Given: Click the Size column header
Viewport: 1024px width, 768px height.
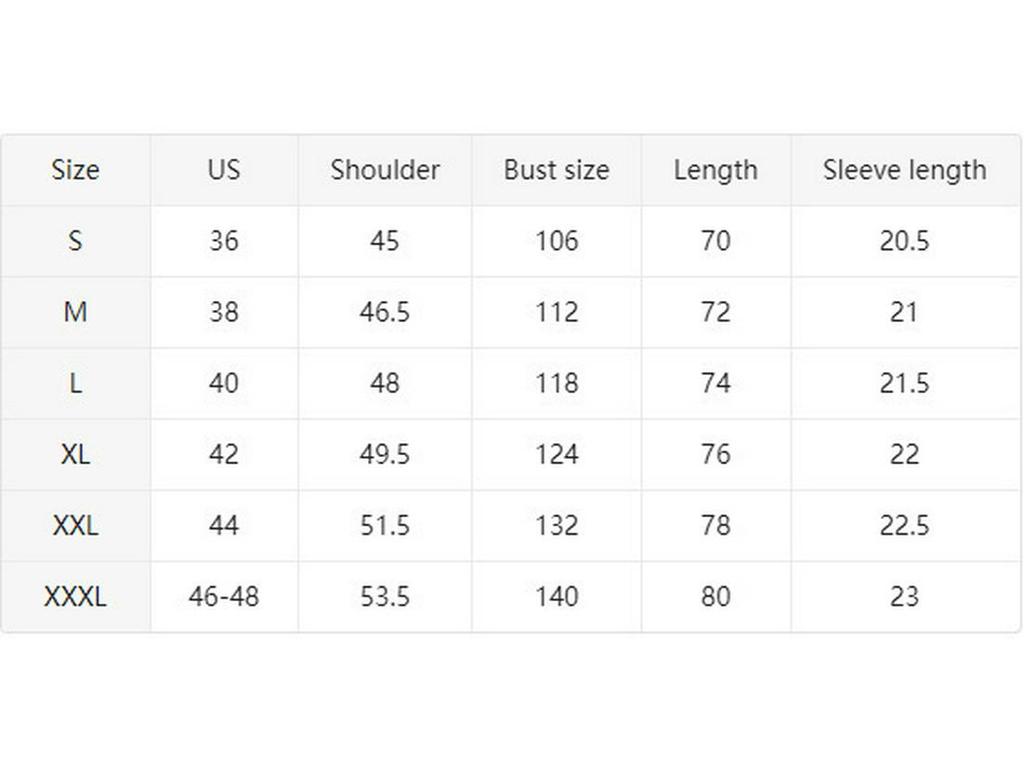Looking at the screenshot, I should coord(75,170).
